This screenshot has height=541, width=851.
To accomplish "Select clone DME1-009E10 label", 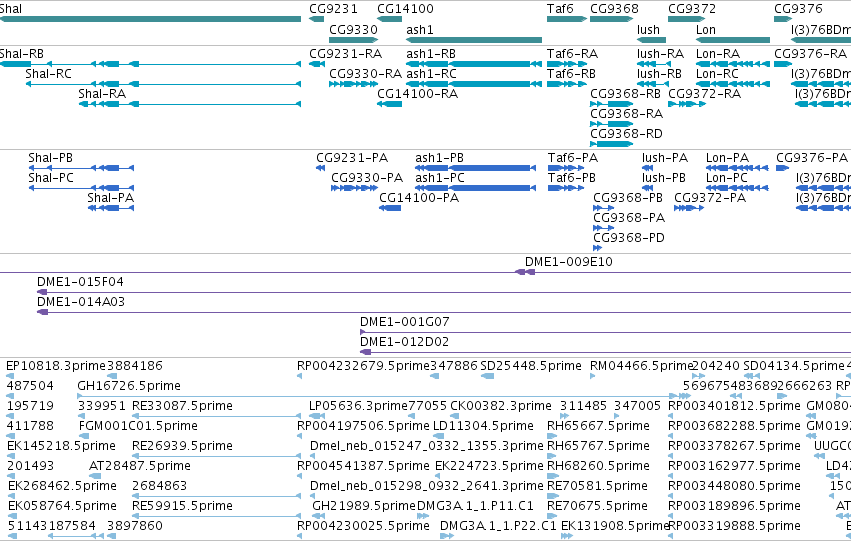I will [569, 262].
